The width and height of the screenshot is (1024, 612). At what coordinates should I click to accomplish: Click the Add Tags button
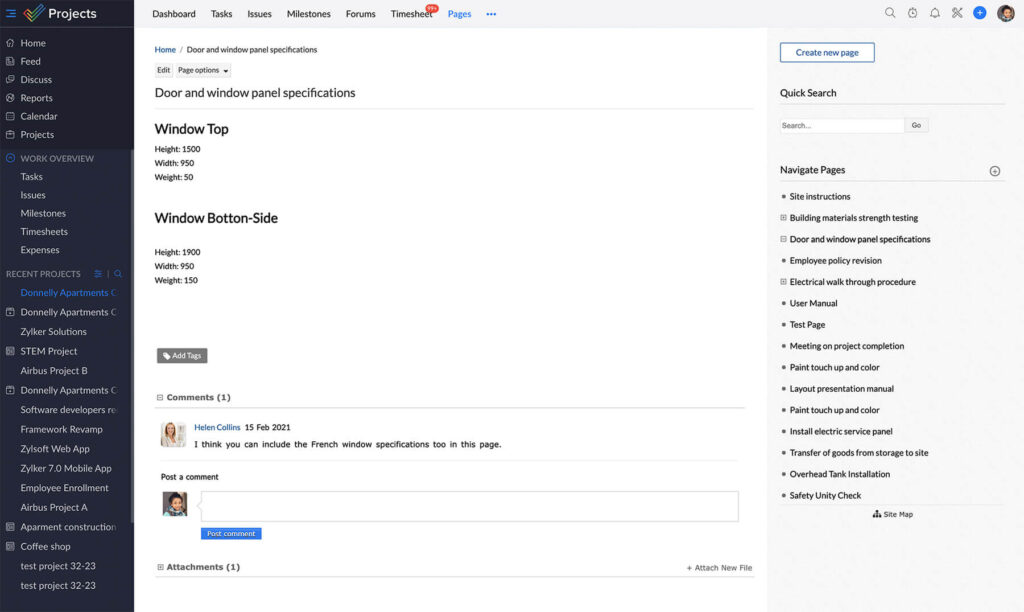(182, 356)
